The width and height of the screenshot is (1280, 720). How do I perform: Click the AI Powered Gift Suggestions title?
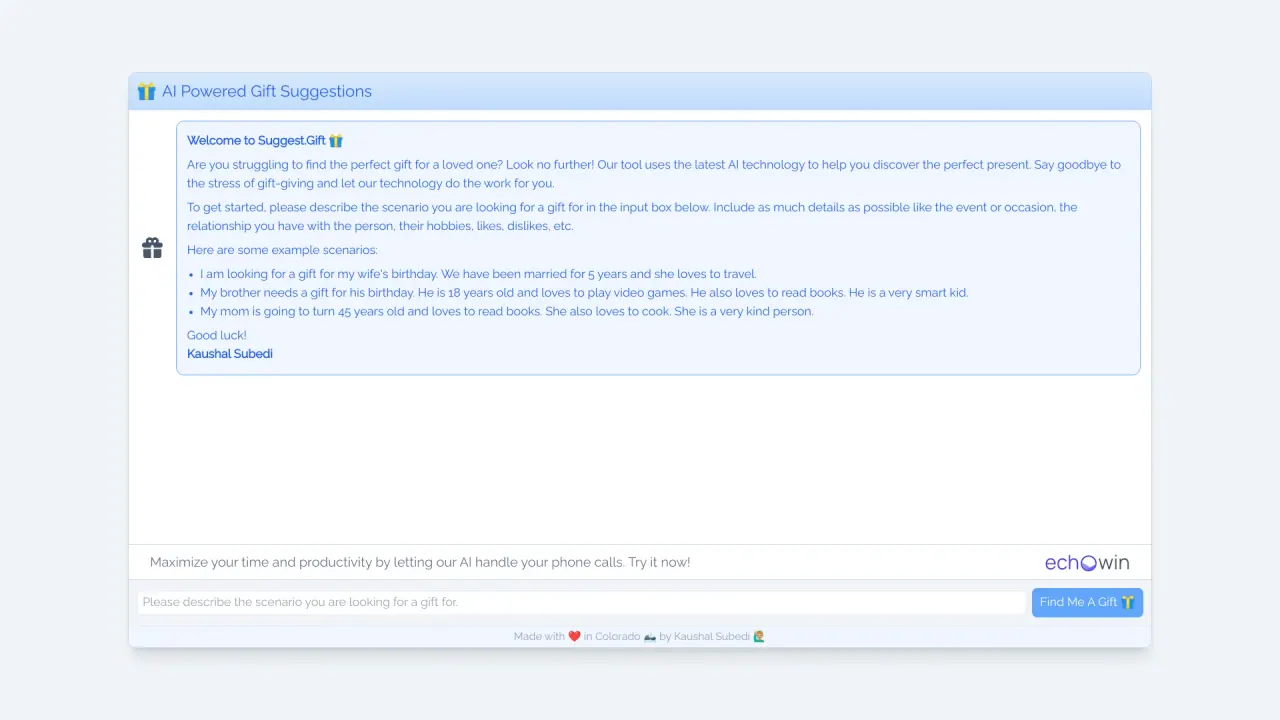pos(267,92)
